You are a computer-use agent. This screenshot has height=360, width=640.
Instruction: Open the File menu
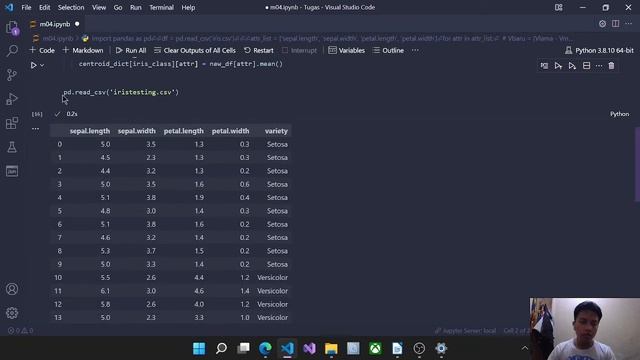coord(26,7)
